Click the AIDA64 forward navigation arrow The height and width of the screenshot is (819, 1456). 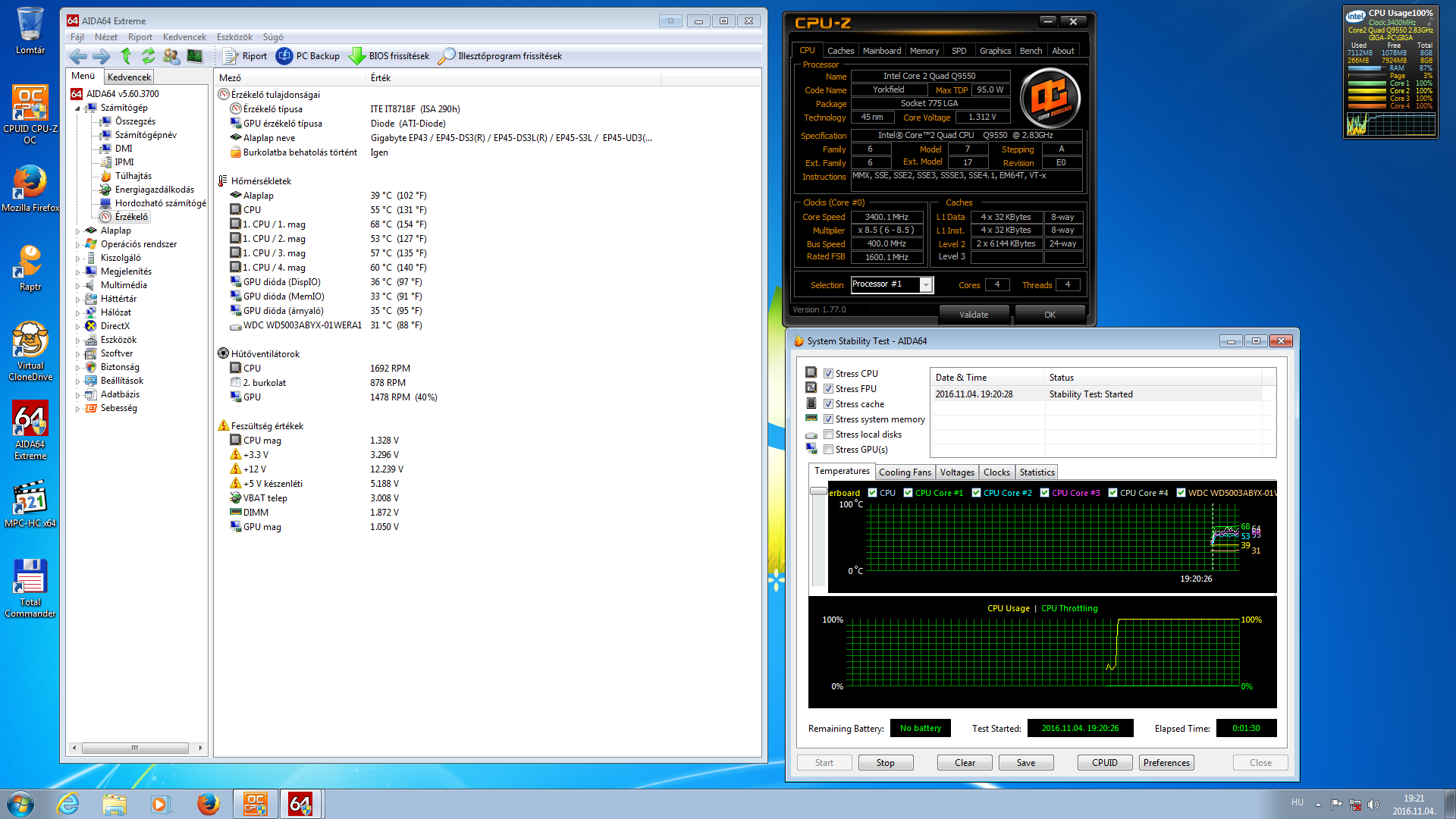coord(101,56)
